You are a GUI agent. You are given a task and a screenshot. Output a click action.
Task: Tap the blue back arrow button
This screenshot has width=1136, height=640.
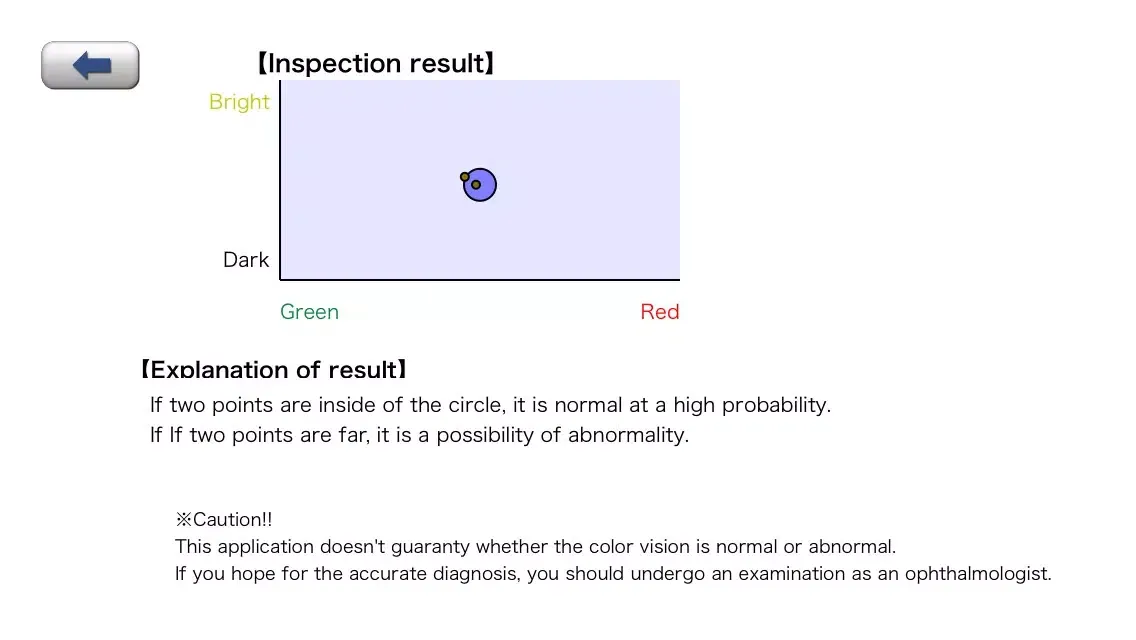[90, 65]
